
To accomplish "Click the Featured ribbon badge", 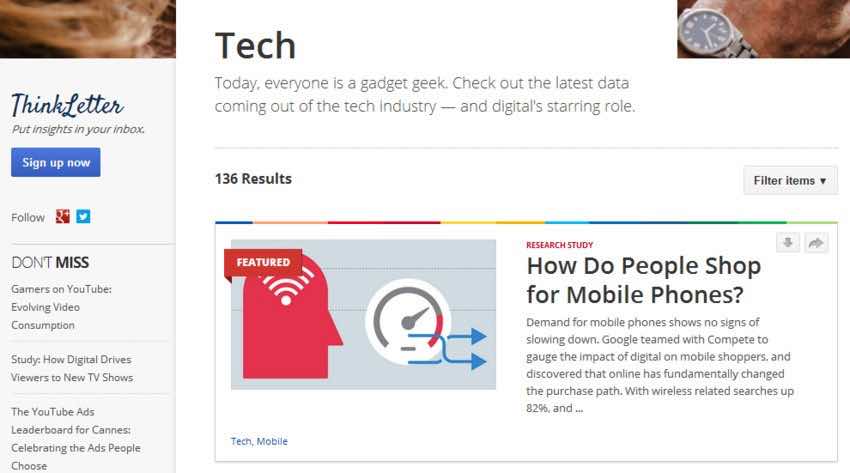I will coord(262,262).
